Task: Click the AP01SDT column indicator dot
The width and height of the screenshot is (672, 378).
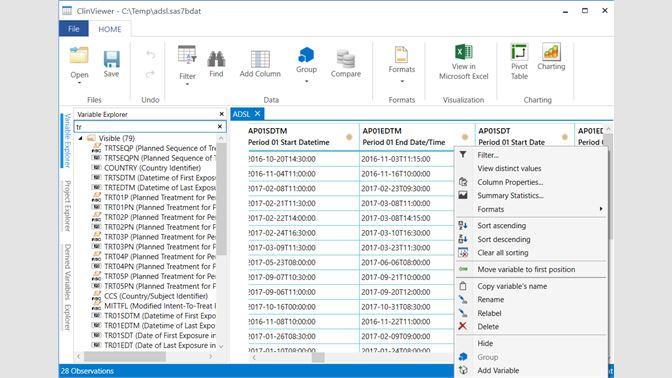Action: [564, 137]
